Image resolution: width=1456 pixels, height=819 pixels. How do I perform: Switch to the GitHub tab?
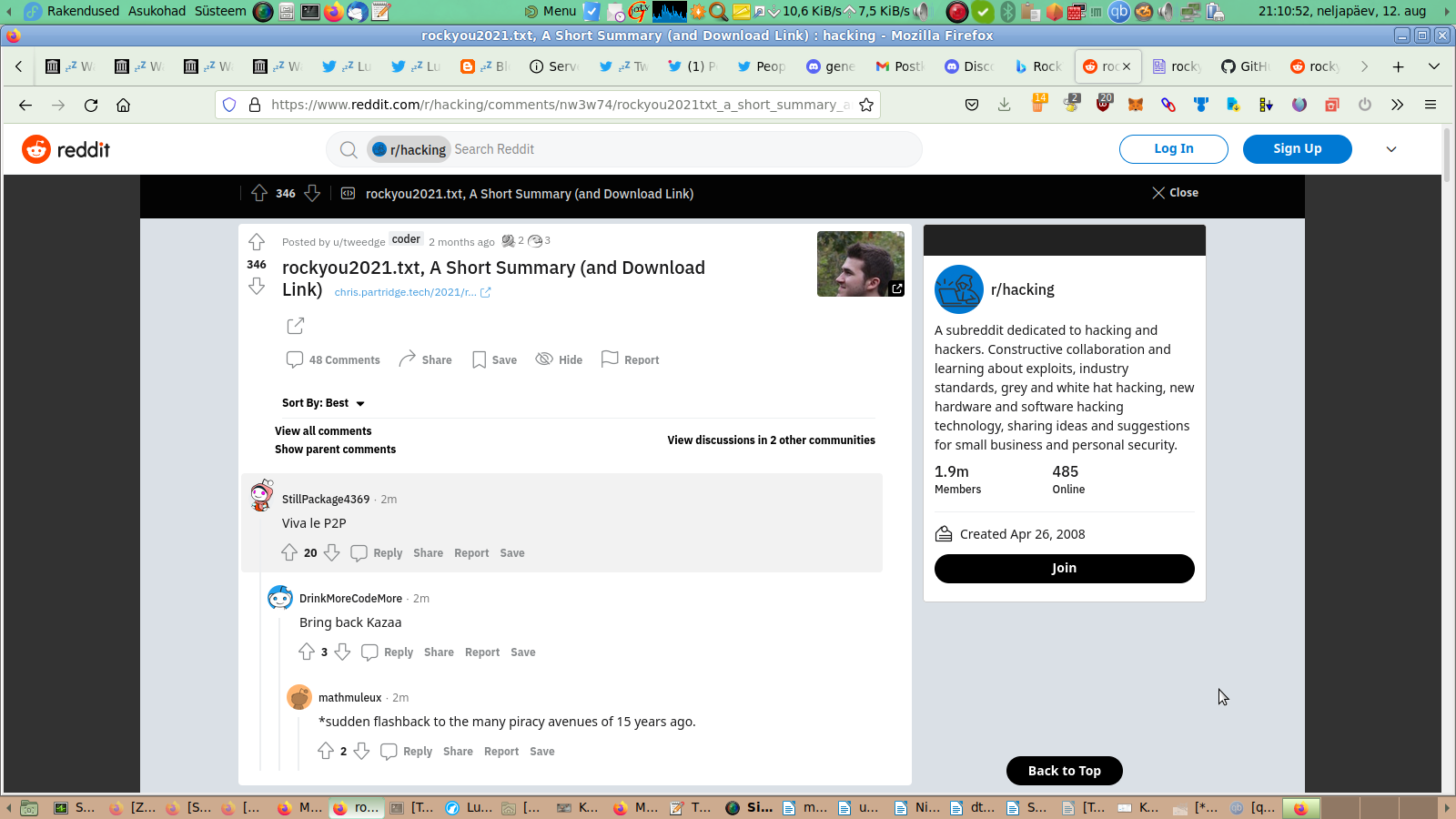1246,66
